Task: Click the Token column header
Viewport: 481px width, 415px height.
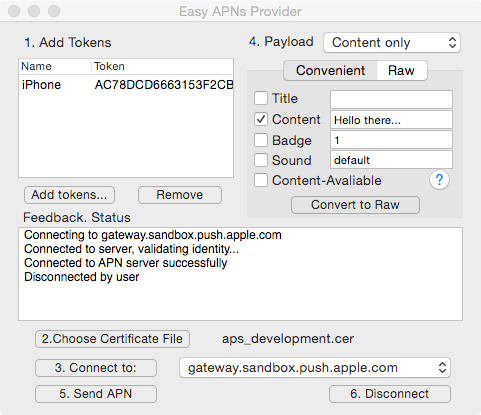Action: click(x=162, y=66)
